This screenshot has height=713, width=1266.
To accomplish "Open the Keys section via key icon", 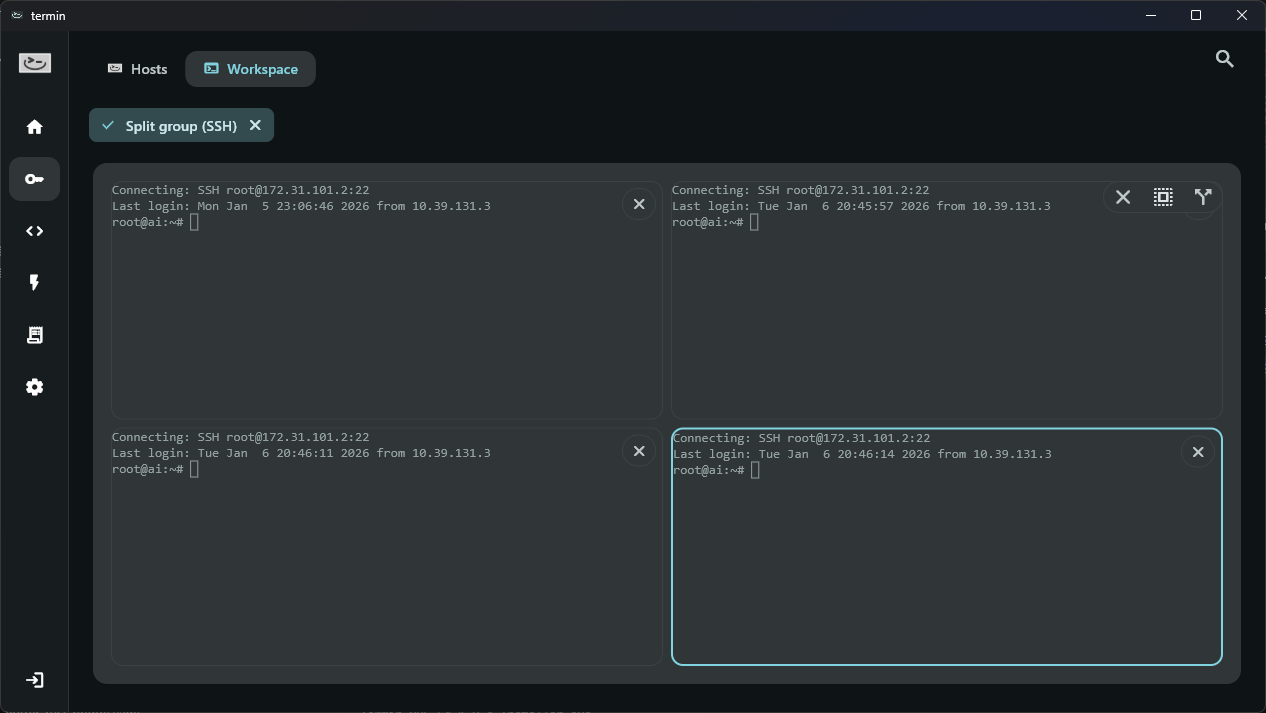I will pyautogui.click(x=34, y=179).
